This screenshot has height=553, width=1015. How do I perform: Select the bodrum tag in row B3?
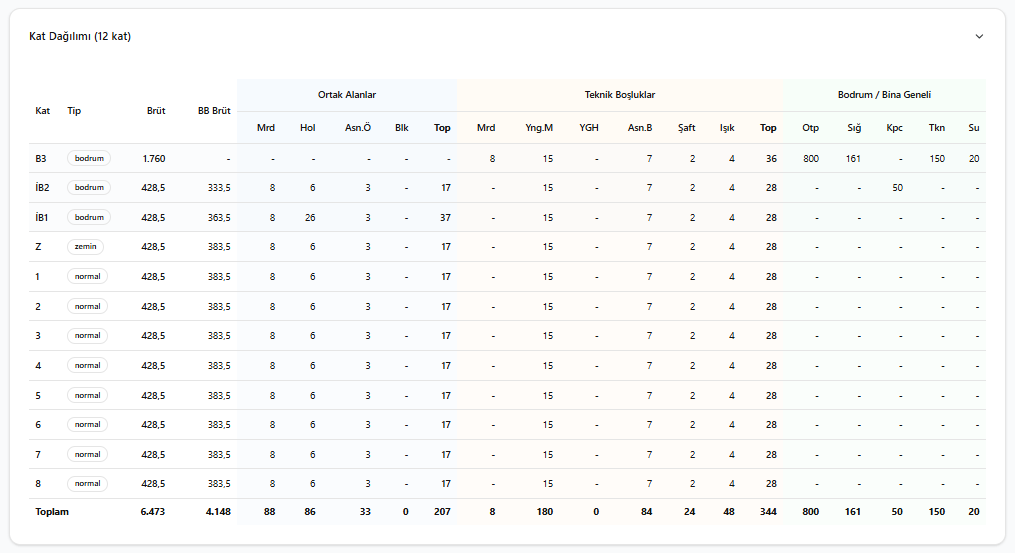[89, 158]
